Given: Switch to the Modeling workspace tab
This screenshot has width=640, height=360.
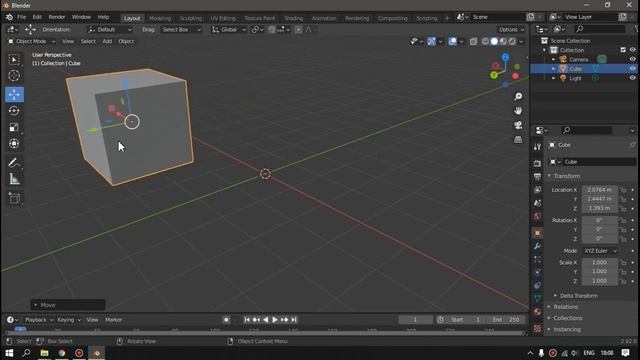Looking at the screenshot, I should tap(160, 18).
